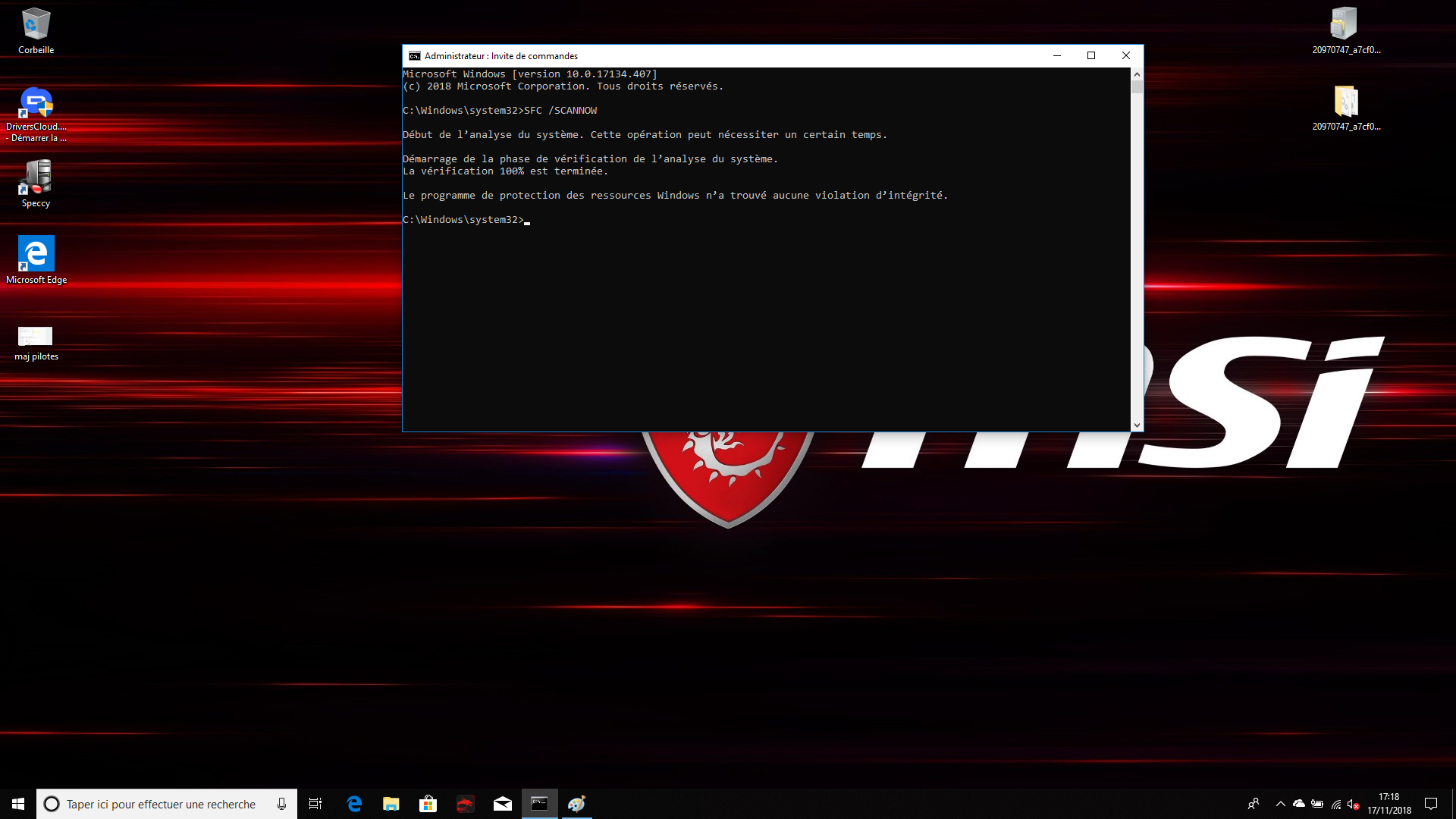Open the Action Center notifications button
This screenshot has width=1456, height=819.
1430,804
